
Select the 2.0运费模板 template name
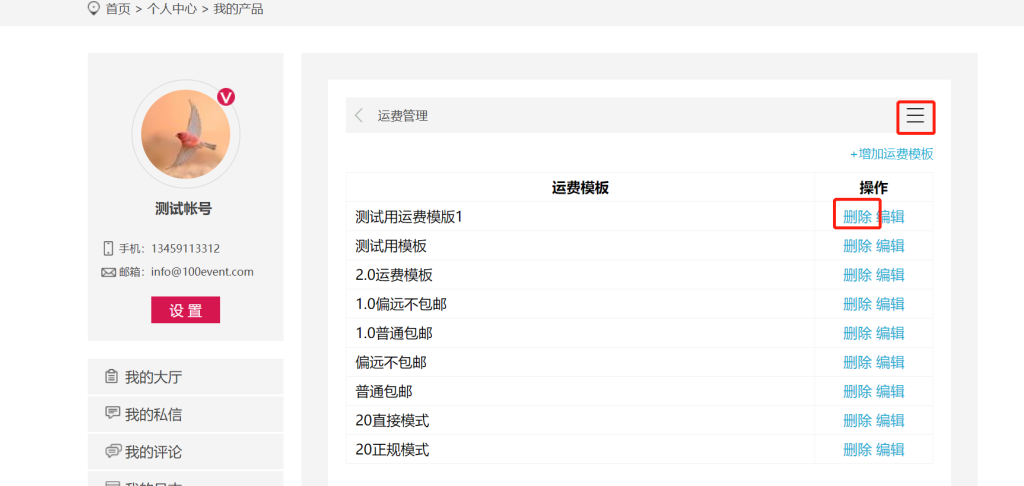pyautogui.click(x=394, y=275)
